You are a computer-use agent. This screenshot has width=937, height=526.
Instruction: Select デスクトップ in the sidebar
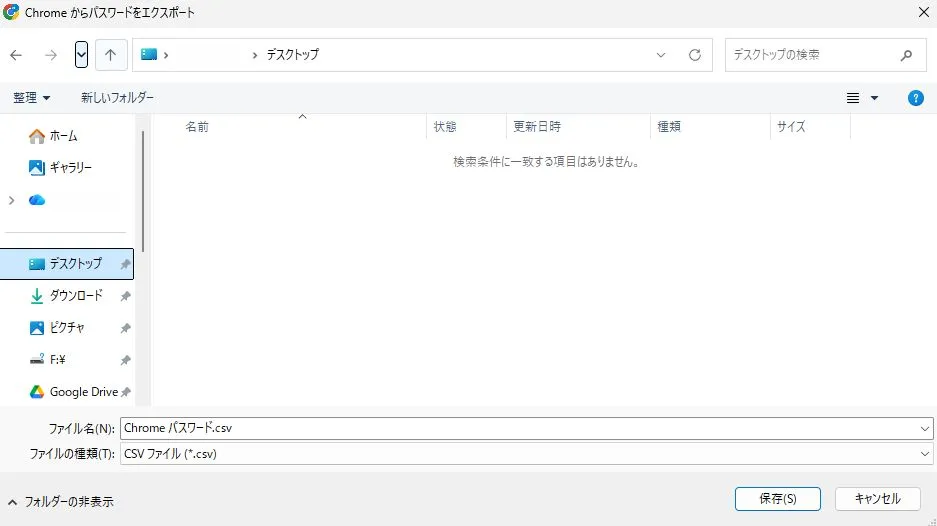click(67, 264)
